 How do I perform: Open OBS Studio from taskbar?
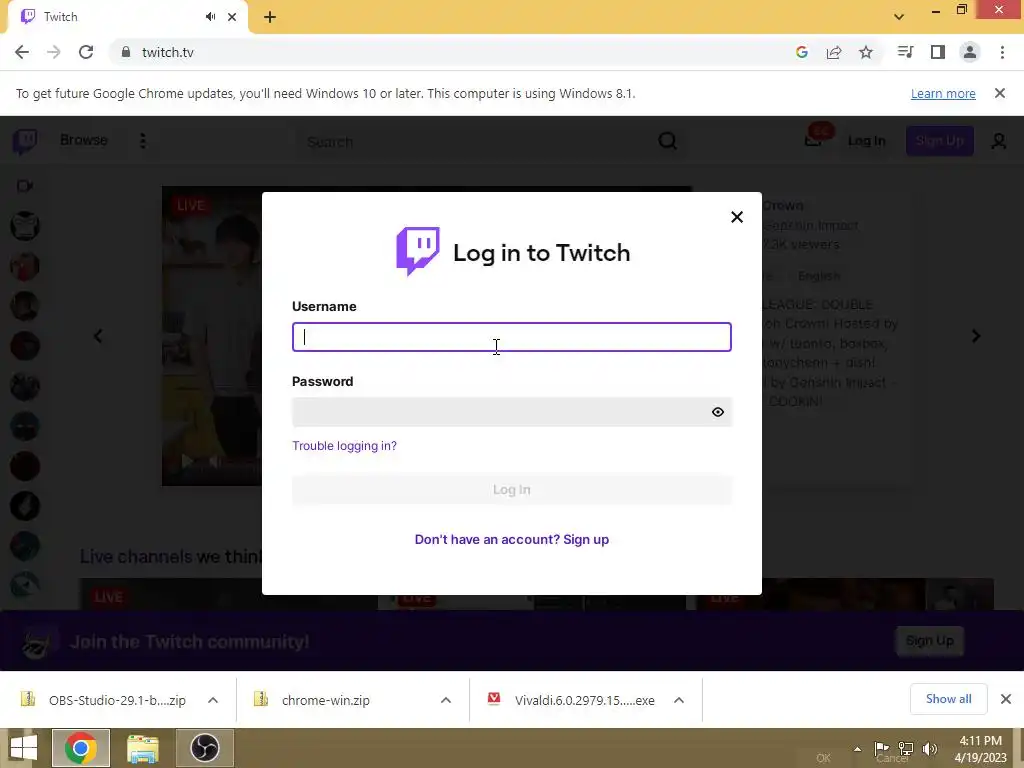click(x=204, y=748)
